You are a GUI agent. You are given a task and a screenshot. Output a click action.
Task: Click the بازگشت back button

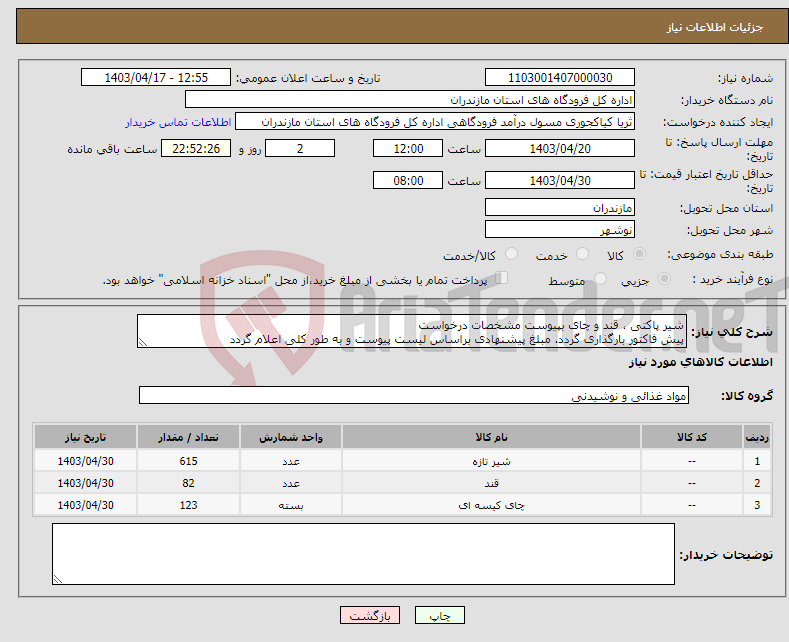click(370, 615)
